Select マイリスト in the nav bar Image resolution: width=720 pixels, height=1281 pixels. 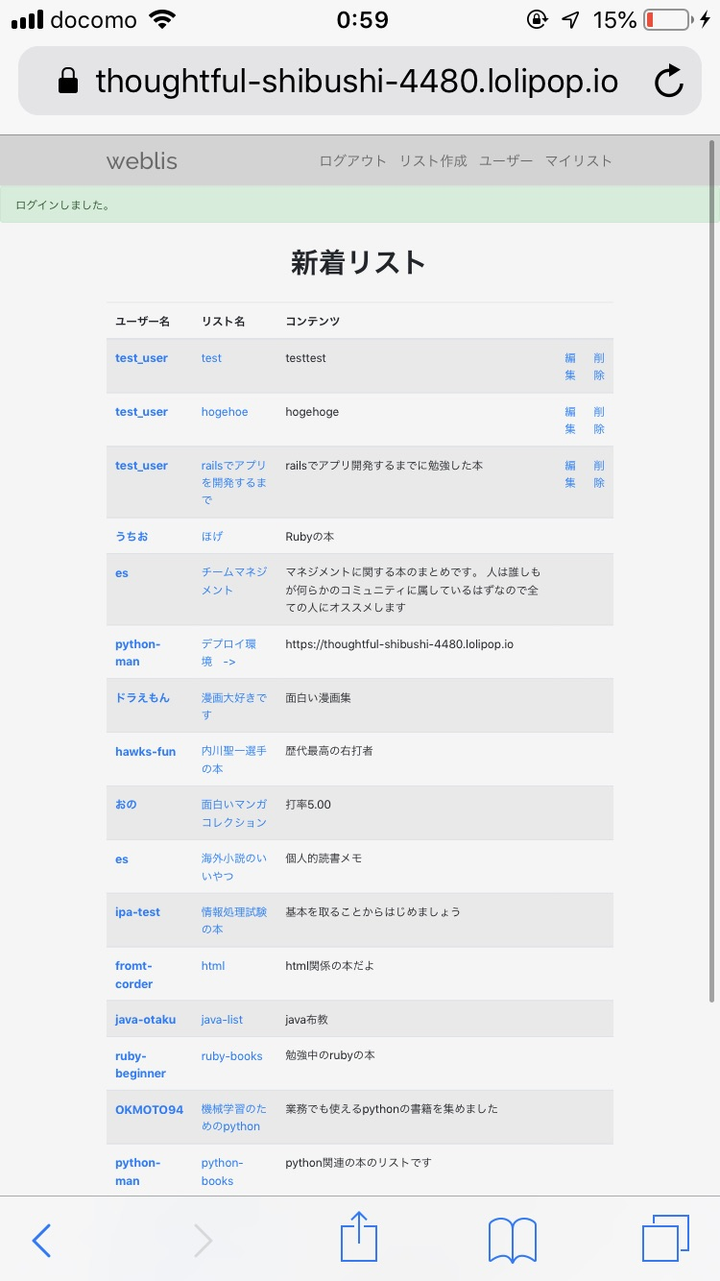pos(578,161)
